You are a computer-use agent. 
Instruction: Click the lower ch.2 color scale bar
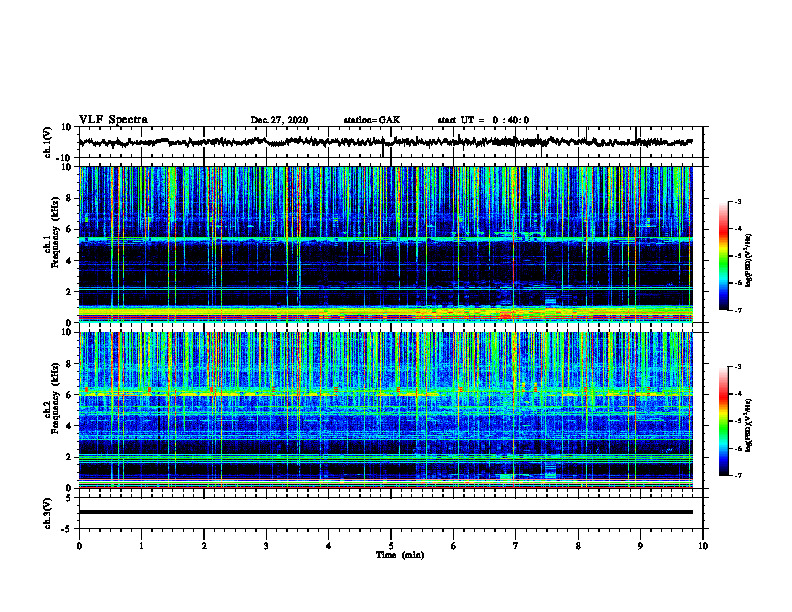pos(723,421)
